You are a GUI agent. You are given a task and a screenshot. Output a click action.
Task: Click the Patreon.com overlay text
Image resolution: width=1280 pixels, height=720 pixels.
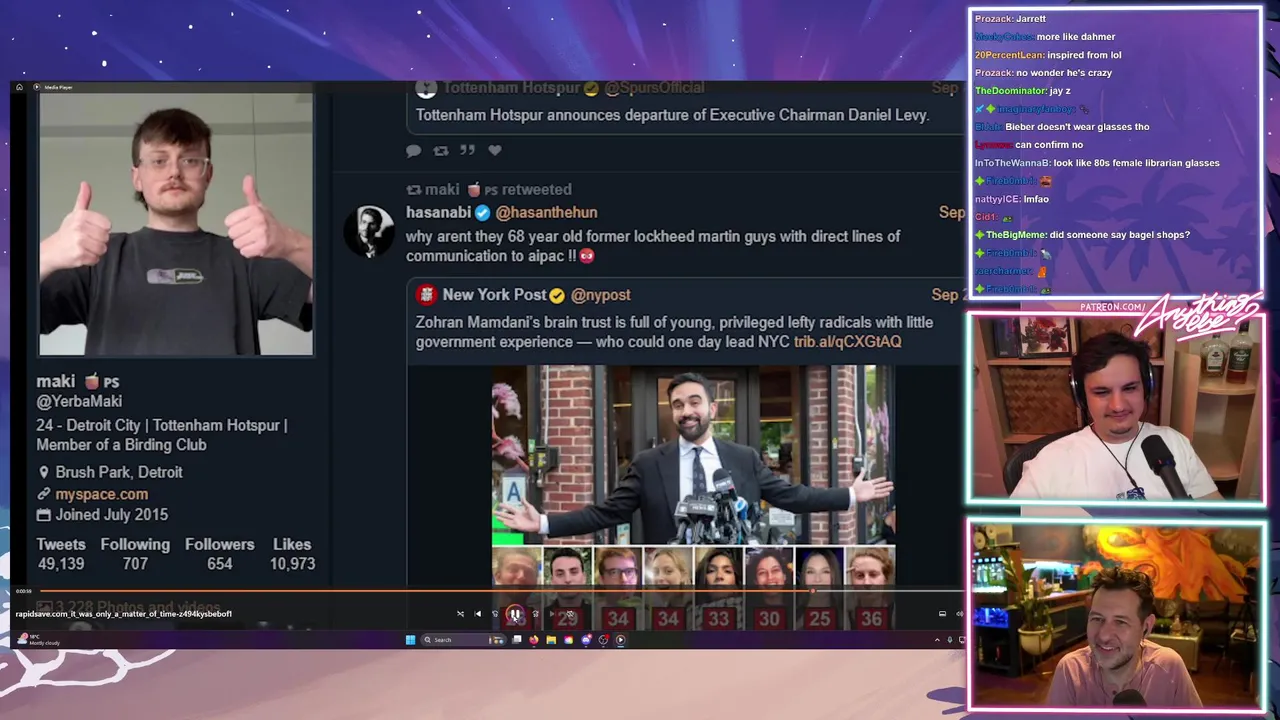coord(1112,307)
